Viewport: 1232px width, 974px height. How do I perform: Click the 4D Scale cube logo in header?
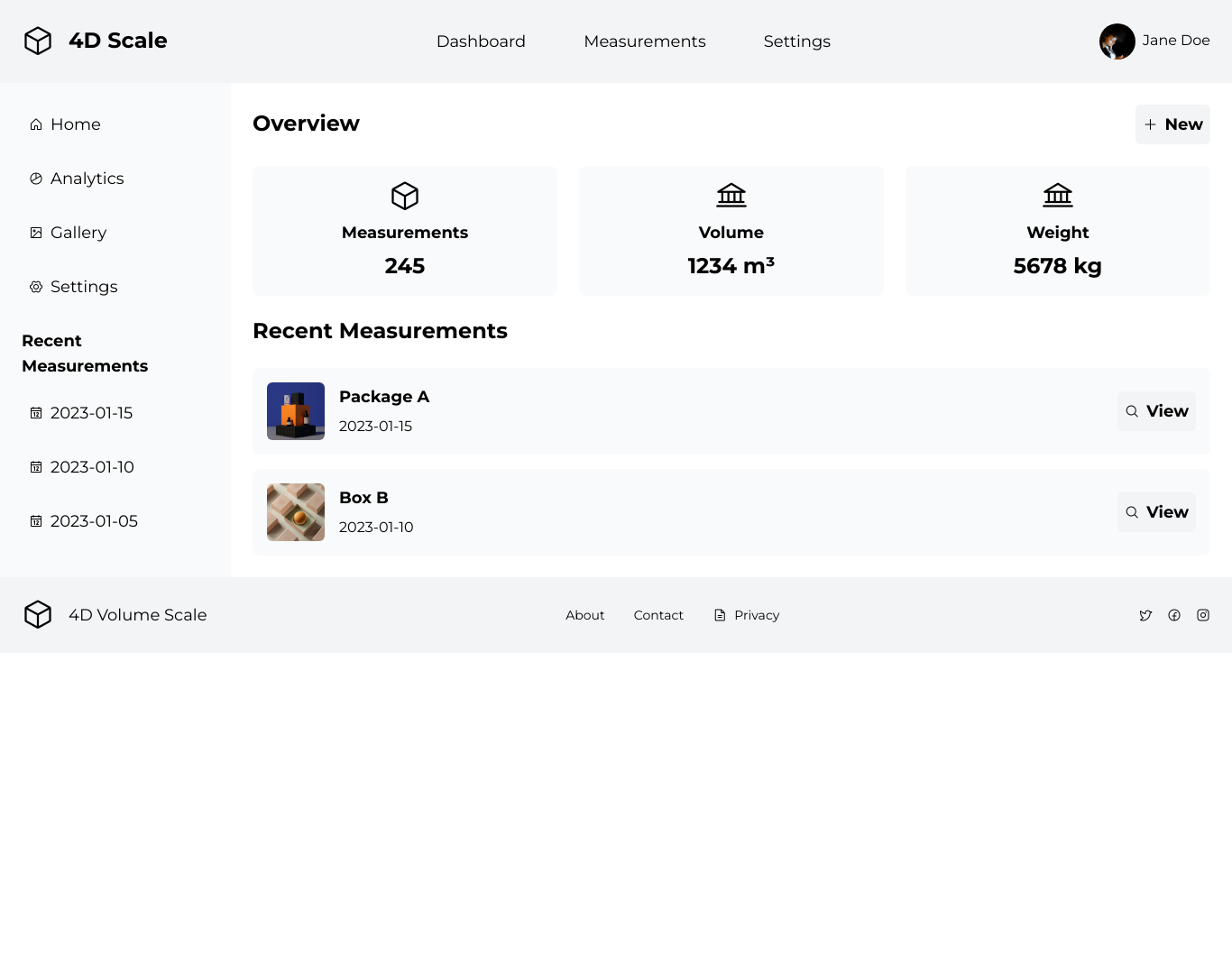[x=38, y=41]
